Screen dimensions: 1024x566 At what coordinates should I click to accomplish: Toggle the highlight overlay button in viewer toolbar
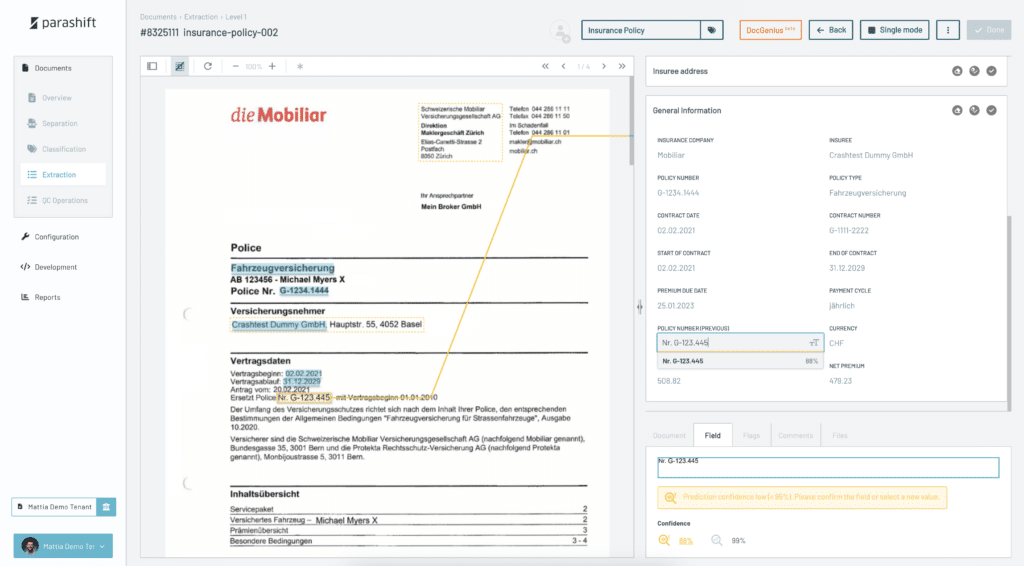(180, 66)
